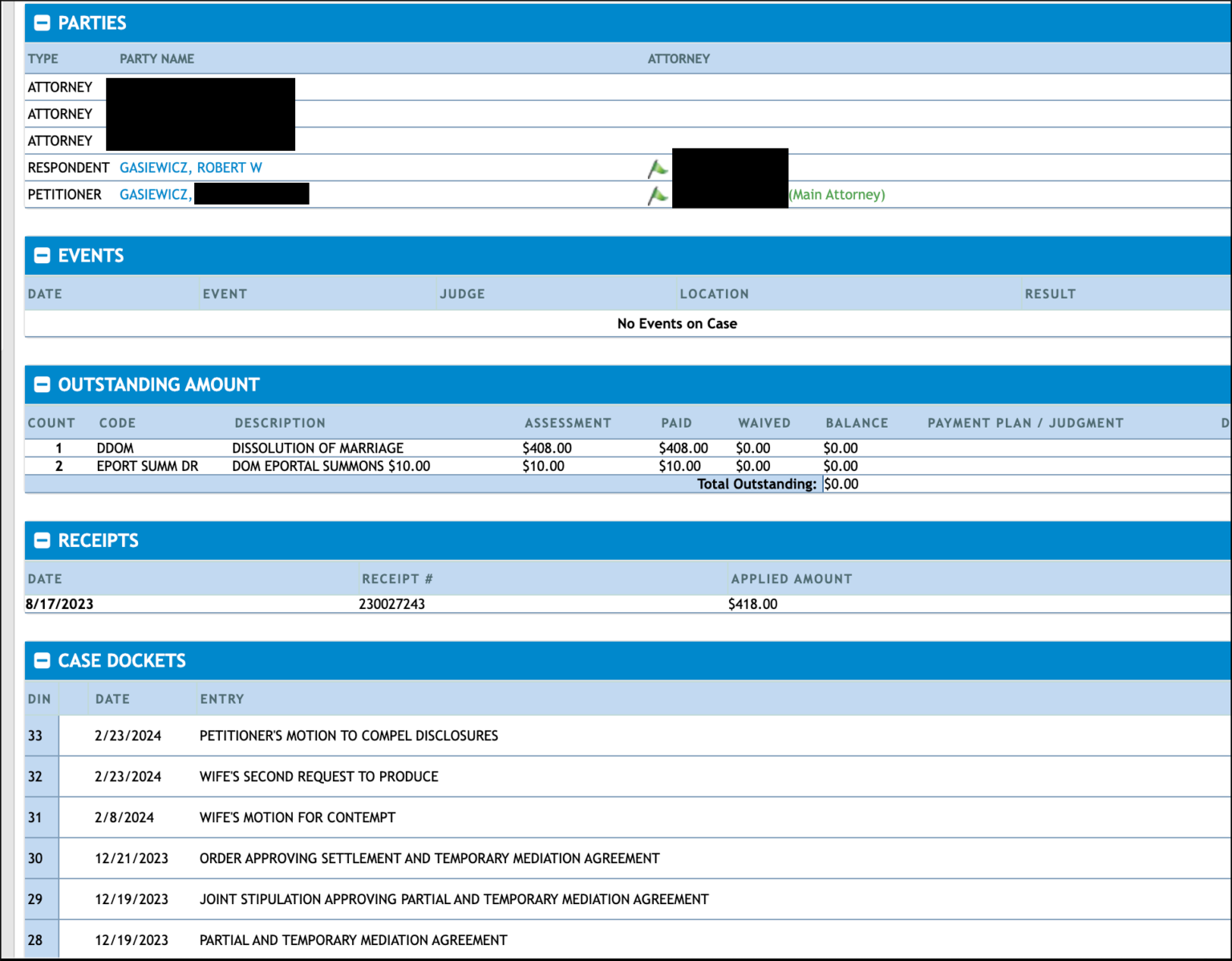Click the ENTRY column header
The width and height of the screenshot is (1232, 961).
(222, 699)
